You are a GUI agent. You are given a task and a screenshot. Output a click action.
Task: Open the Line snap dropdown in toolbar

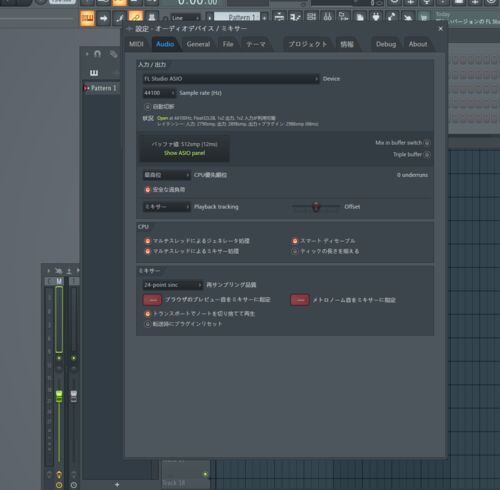coord(185,18)
